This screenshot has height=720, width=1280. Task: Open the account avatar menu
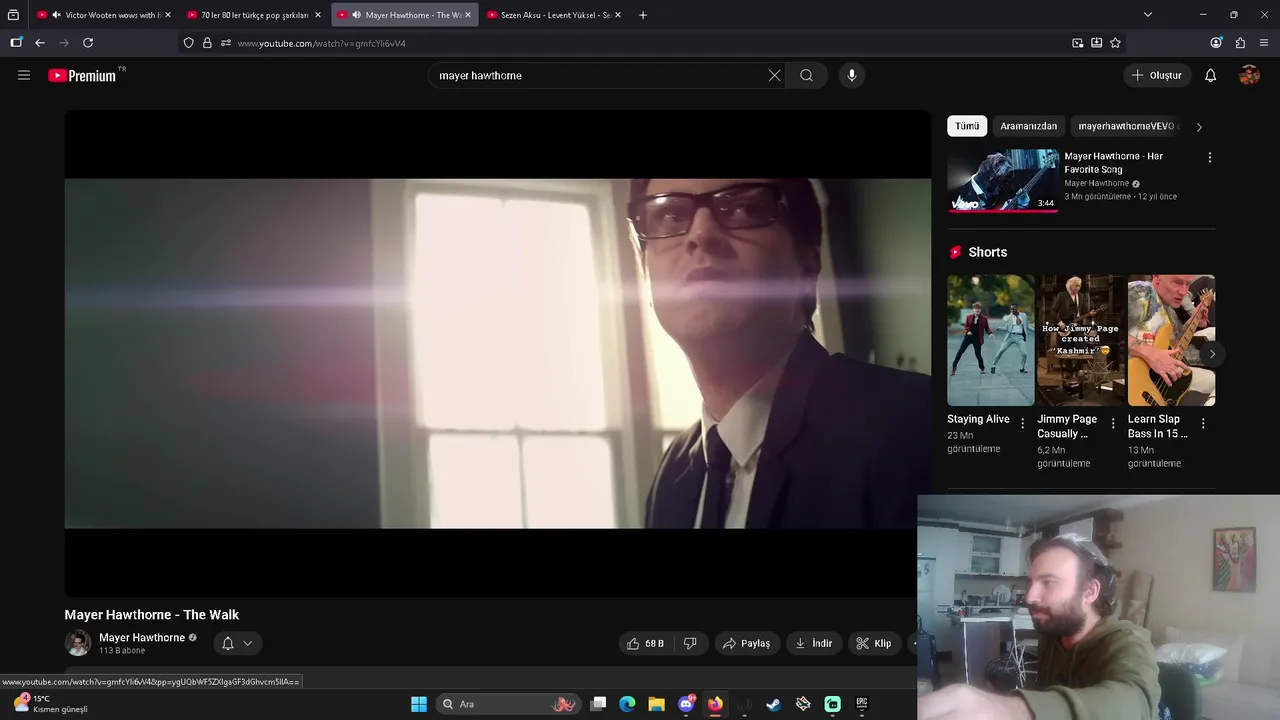1249,75
